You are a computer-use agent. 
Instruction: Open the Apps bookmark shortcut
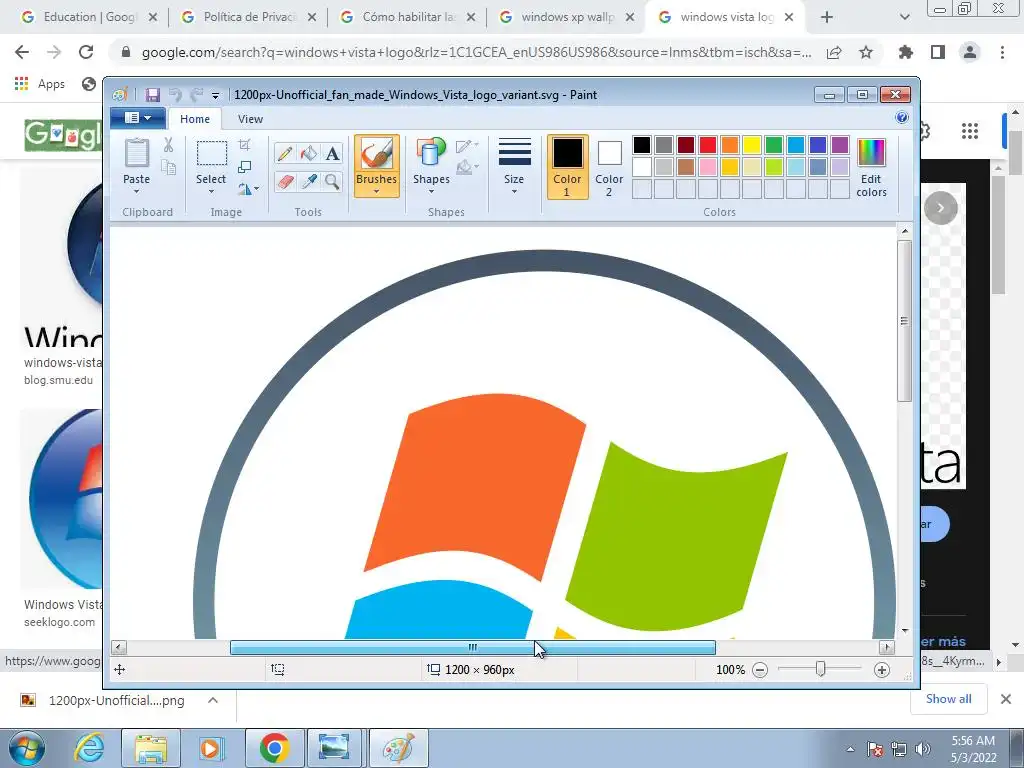pyautogui.click(x=40, y=84)
